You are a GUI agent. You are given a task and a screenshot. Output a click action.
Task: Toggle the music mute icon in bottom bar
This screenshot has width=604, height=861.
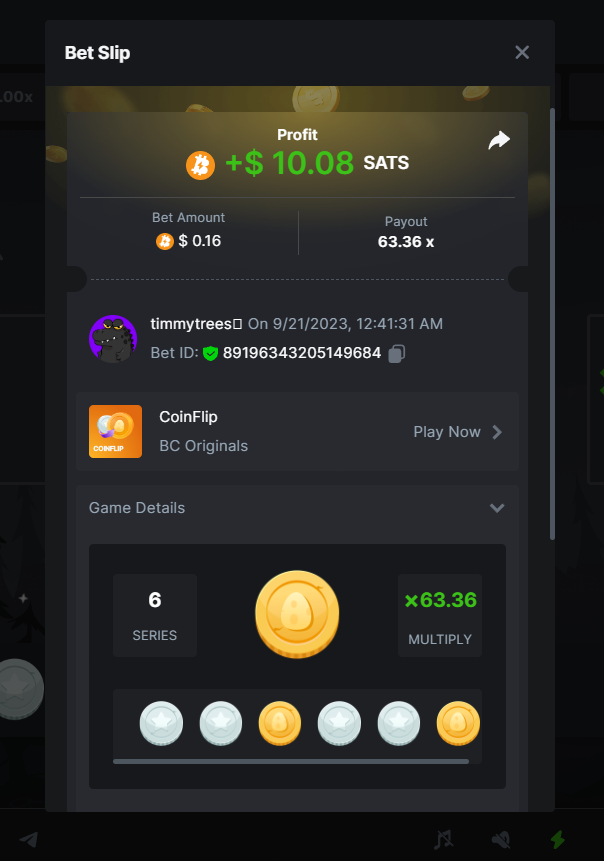(x=444, y=839)
